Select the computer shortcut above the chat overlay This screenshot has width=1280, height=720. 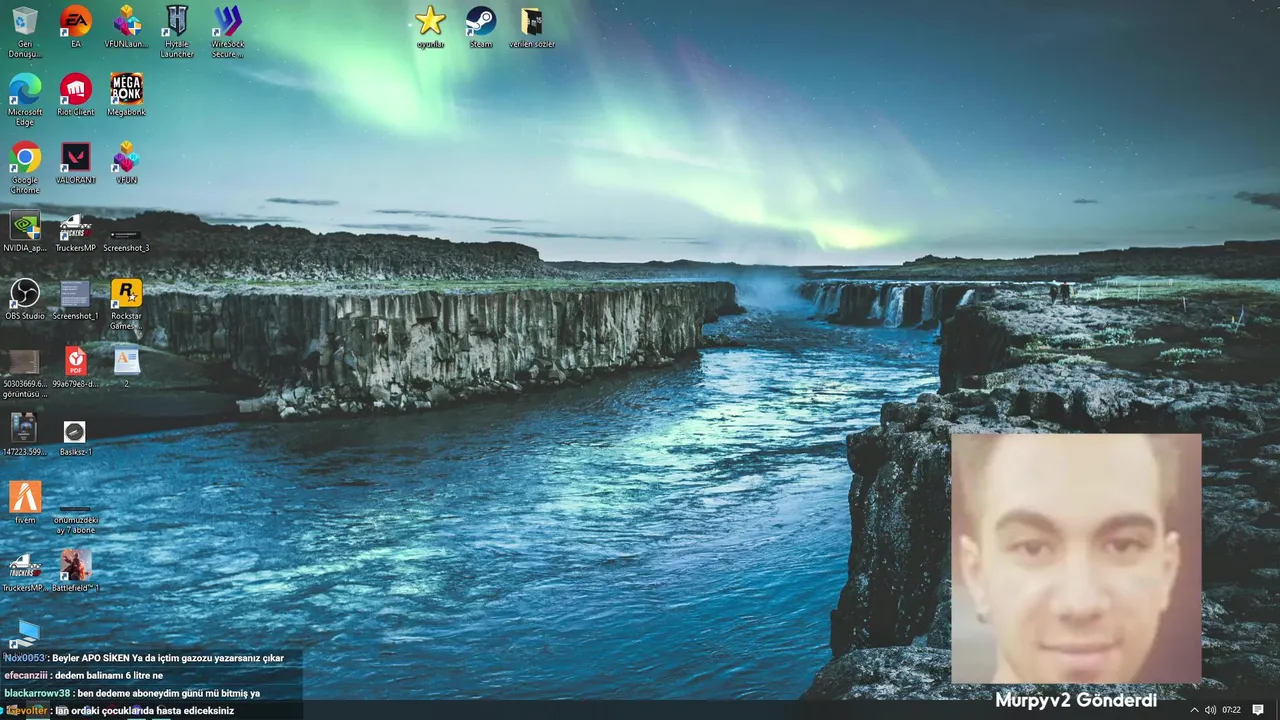[25, 633]
